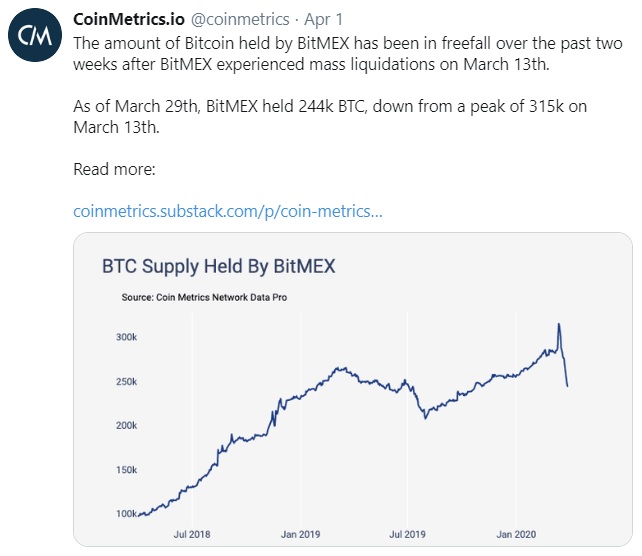Select the Jan 2020 x-axis label
Viewport: 642px width, 556px height.
point(514,536)
